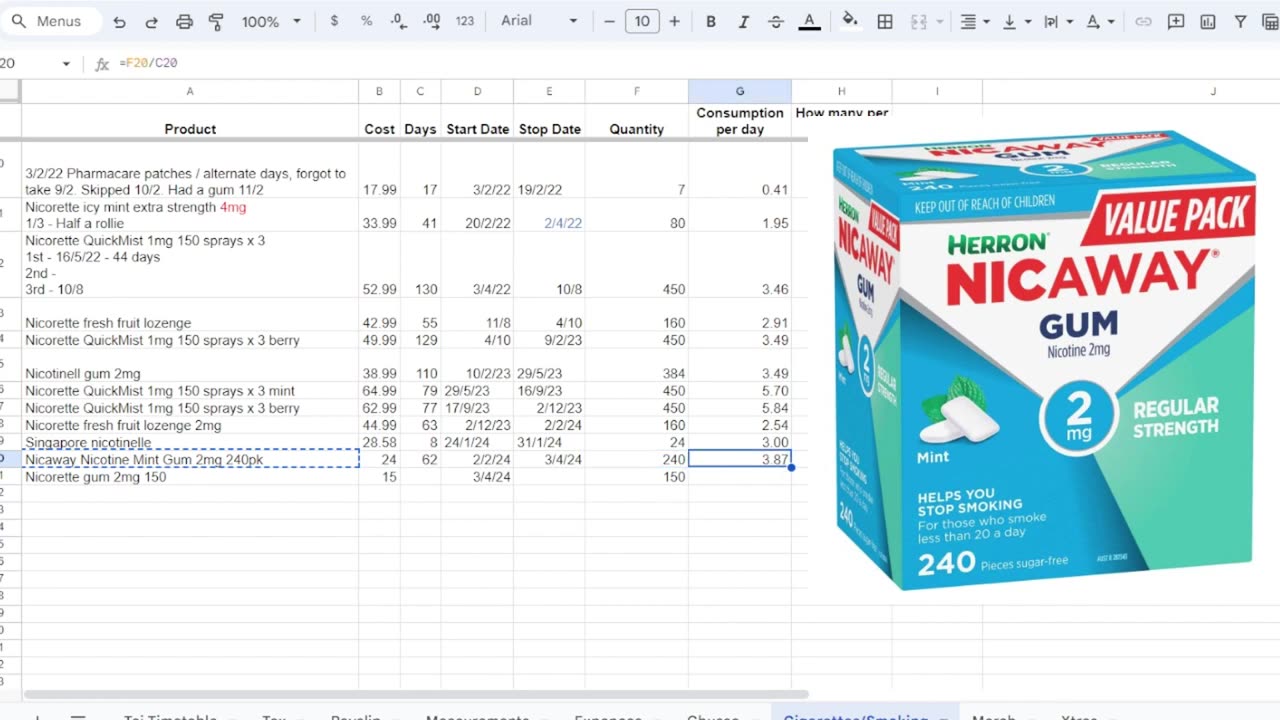Open the name box dropdown arrow
Image resolution: width=1280 pixels, height=720 pixels.
point(66,64)
